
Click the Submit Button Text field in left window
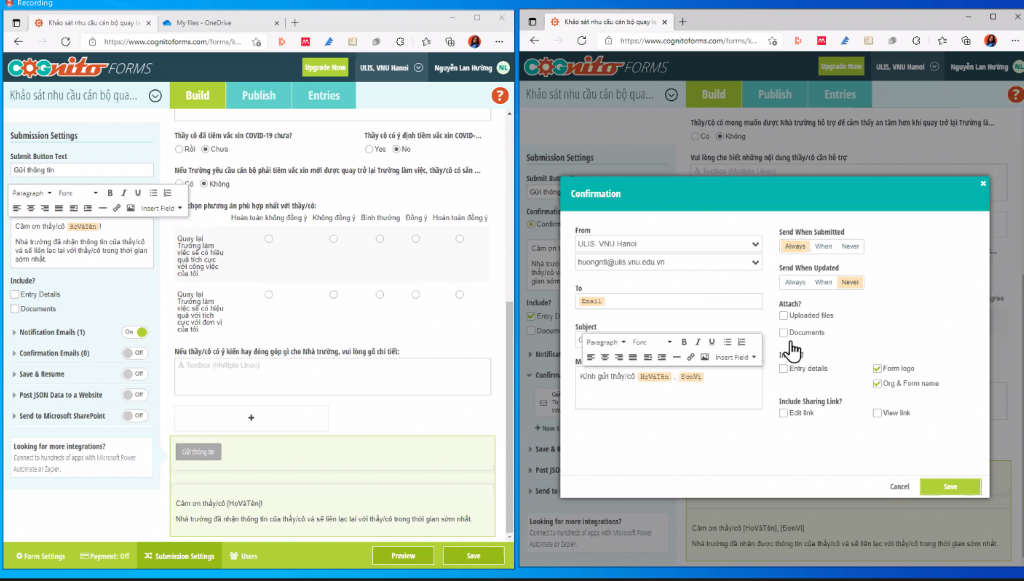tap(82, 170)
